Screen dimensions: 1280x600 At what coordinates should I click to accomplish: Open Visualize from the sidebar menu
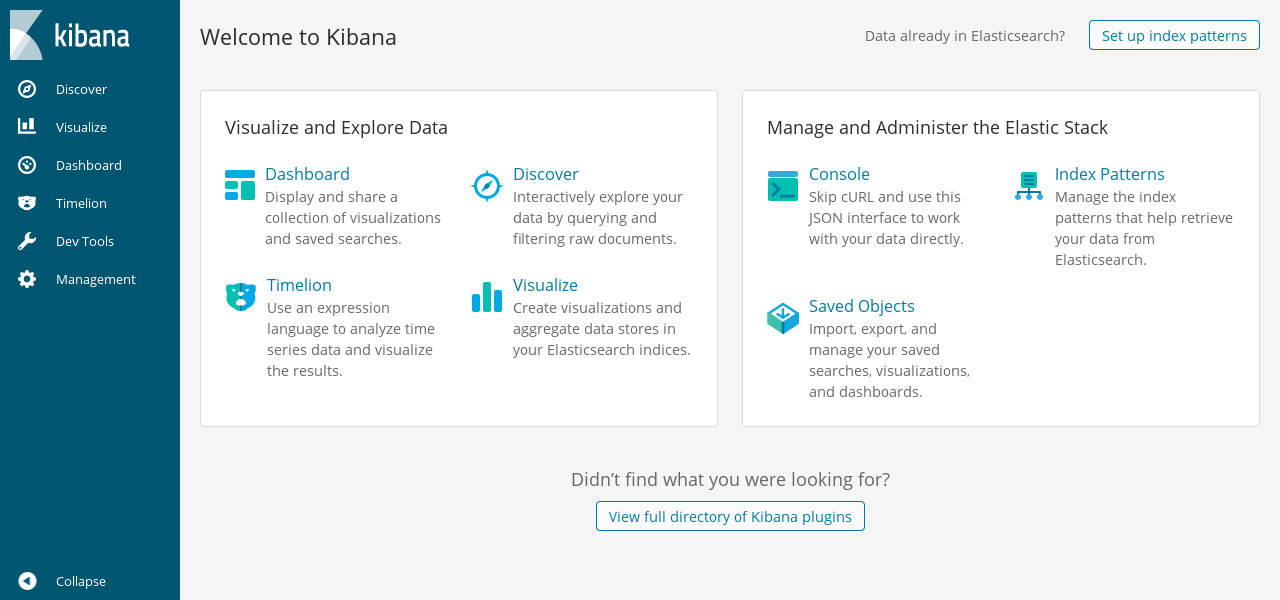click(81, 127)
